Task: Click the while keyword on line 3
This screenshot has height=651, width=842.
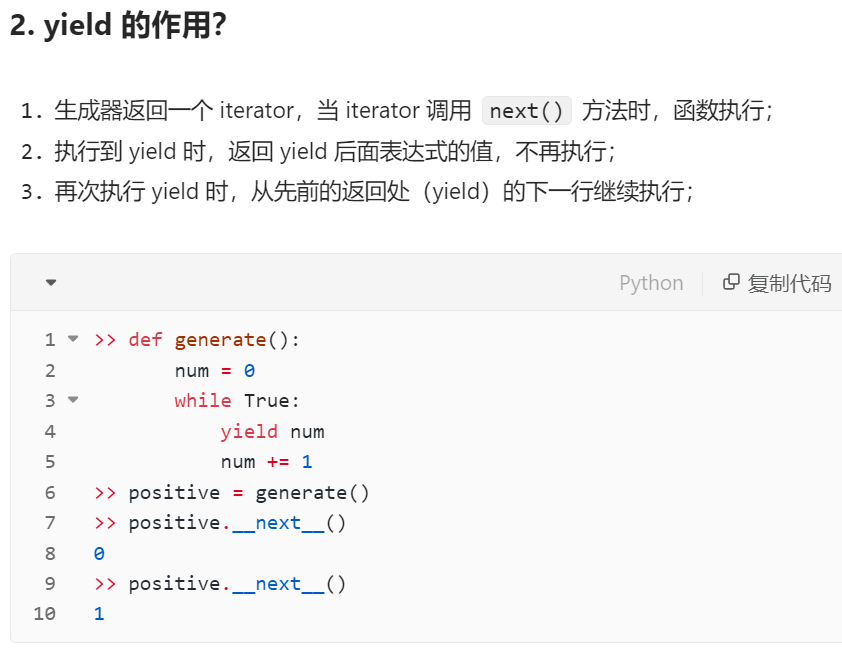Action: point(203,401)
